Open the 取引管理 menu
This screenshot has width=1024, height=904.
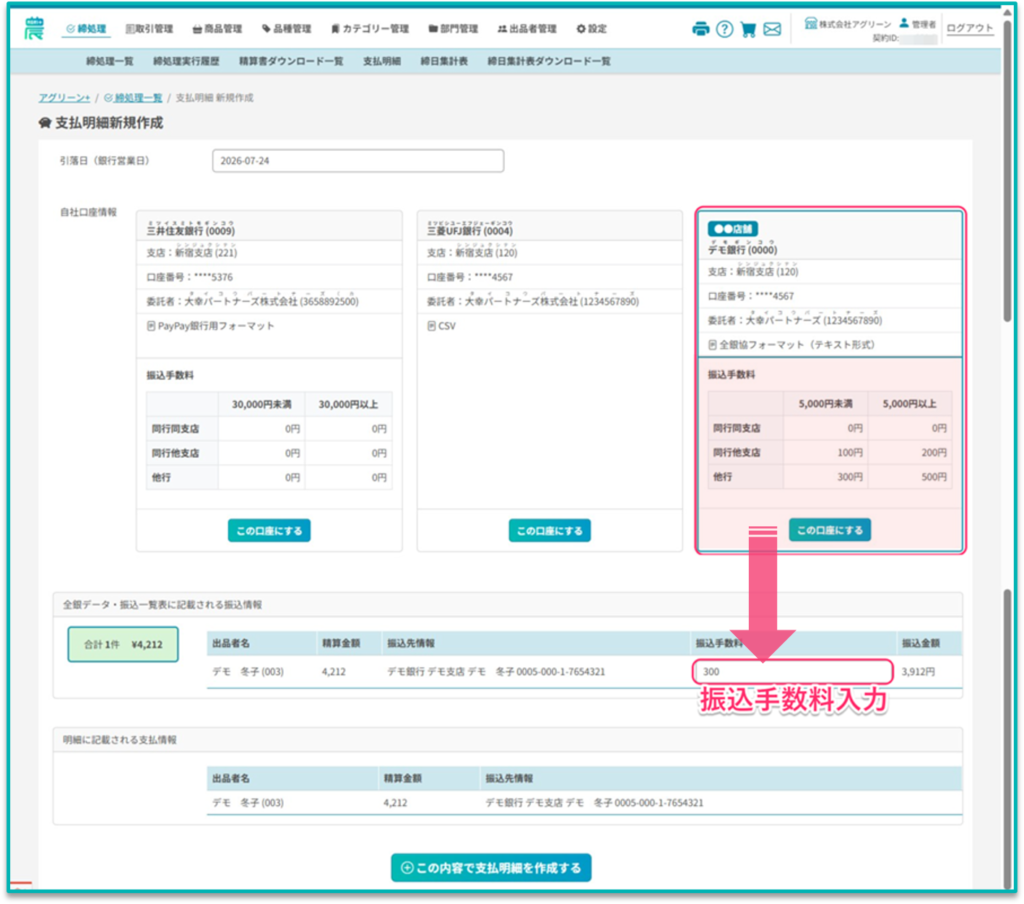tap(149, 29)
